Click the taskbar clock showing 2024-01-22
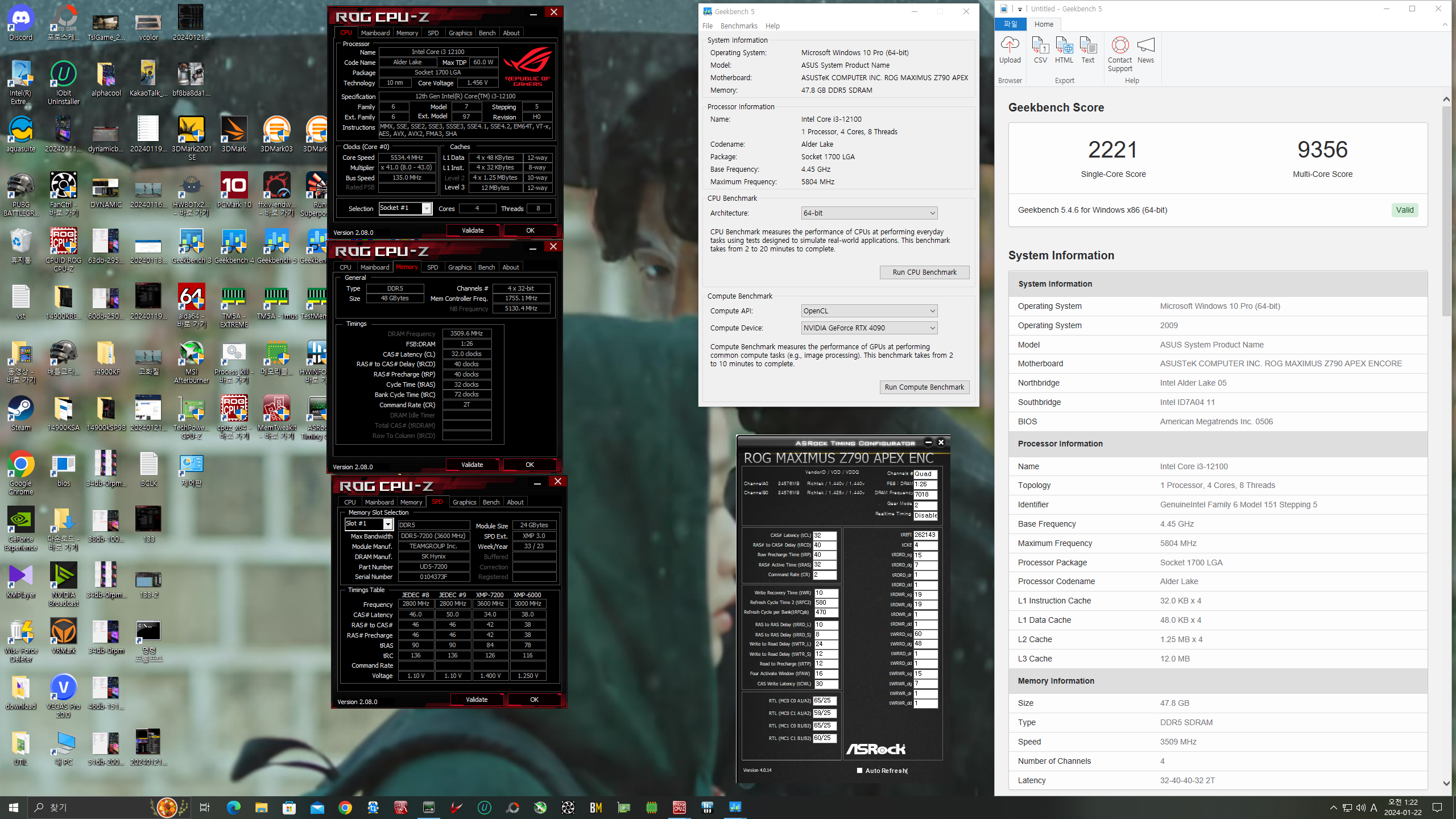 [x=1403, y=808]
